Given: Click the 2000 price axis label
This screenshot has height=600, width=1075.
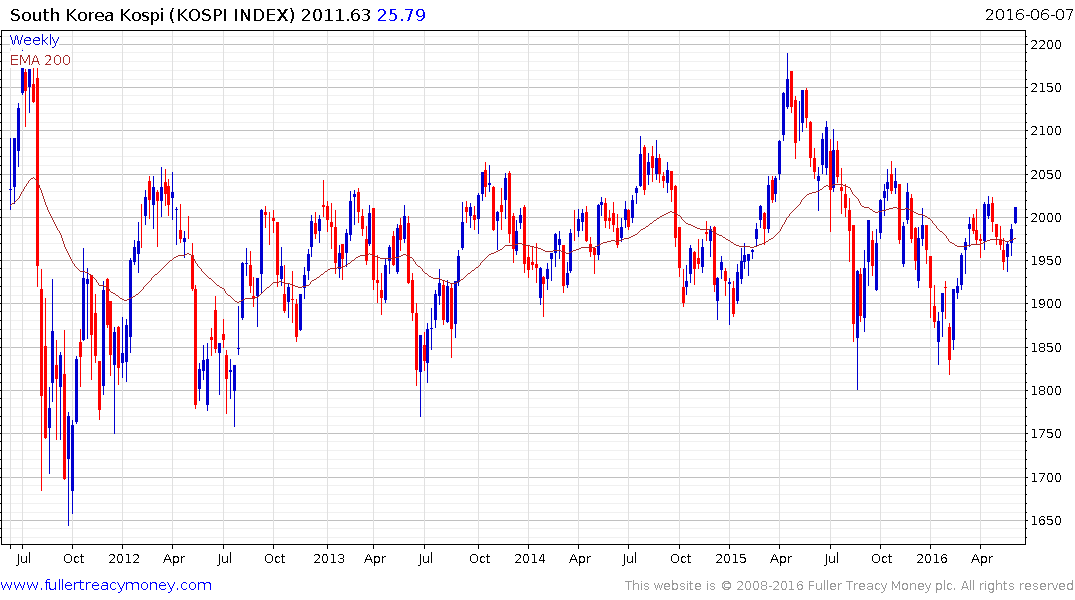Looking at the screenshot, I should [1046, 218].
